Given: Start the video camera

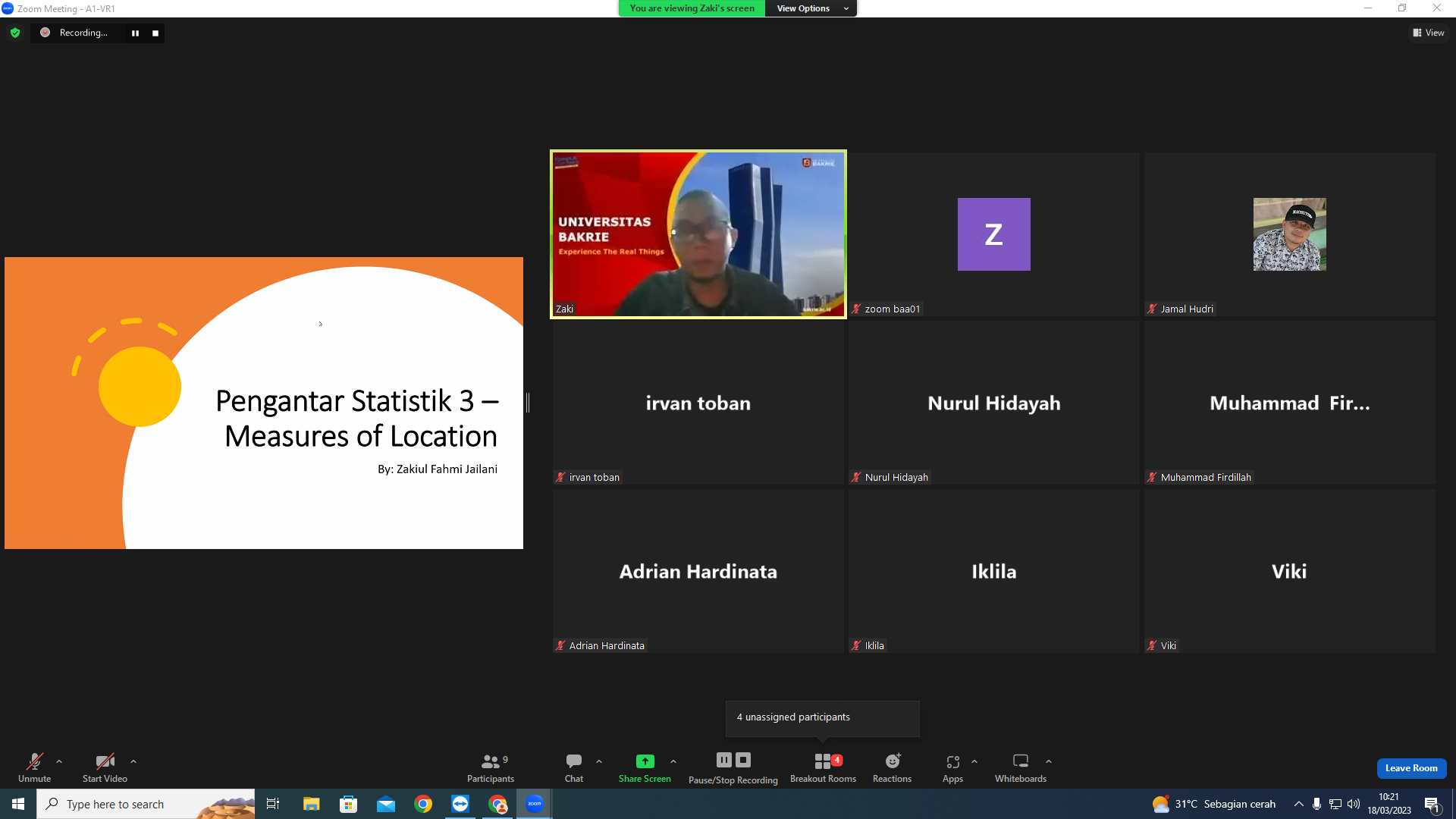Looking at the screenshot, I should click(105, 767).
